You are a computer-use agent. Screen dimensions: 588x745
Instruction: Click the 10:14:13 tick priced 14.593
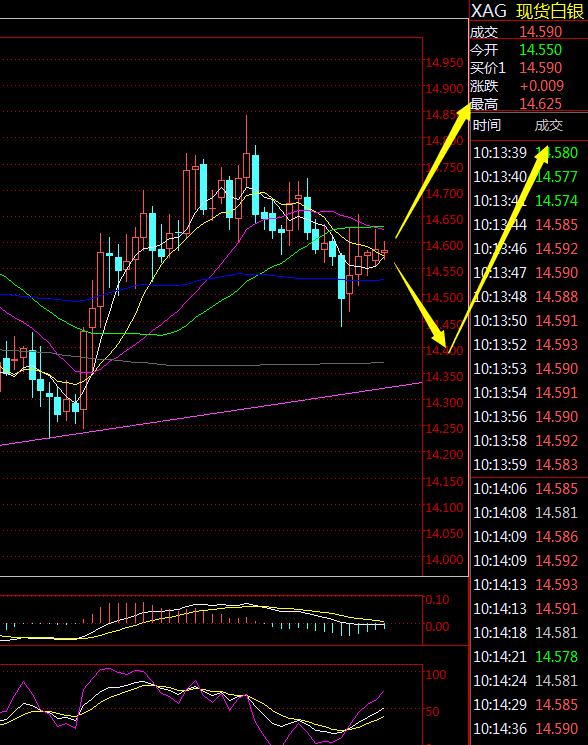525,584
